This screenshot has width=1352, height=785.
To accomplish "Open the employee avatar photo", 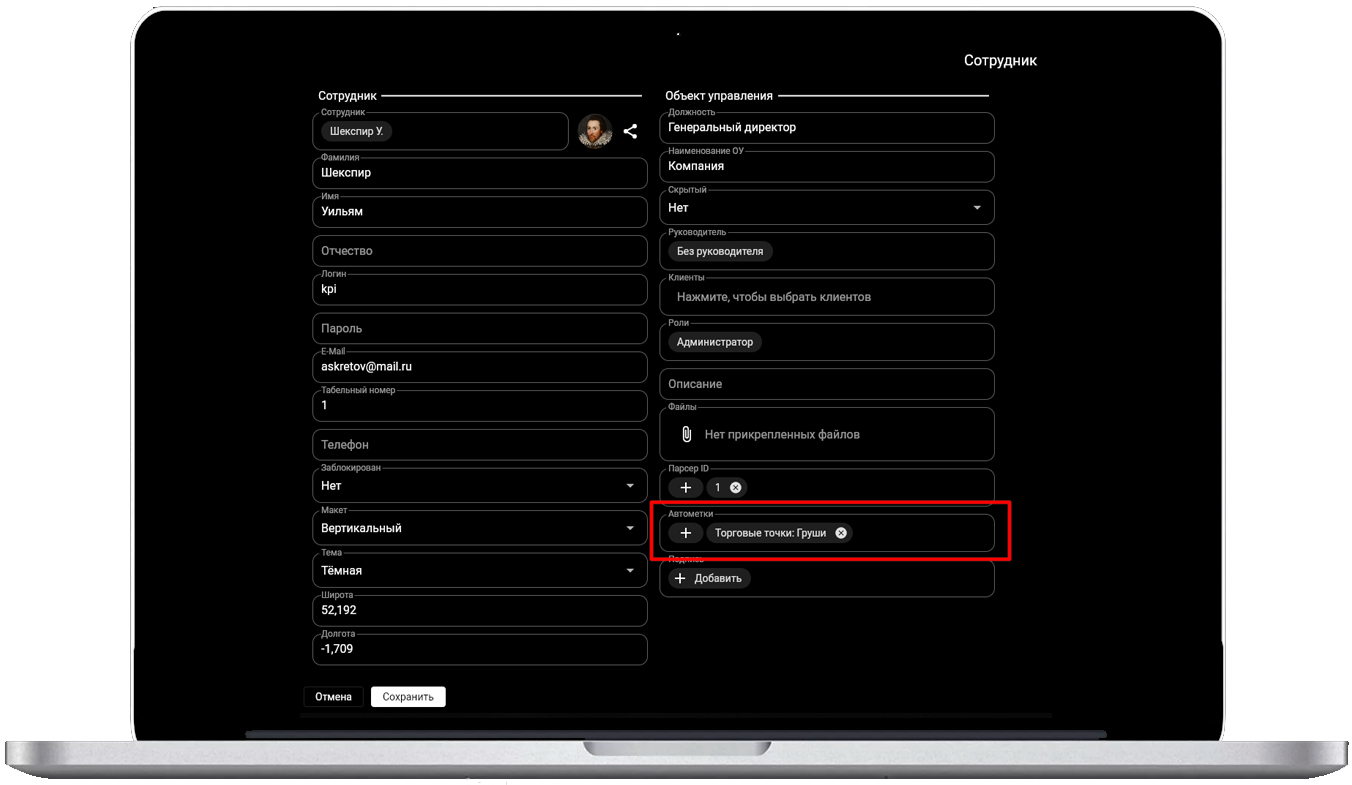I will (x=594, y=131).
